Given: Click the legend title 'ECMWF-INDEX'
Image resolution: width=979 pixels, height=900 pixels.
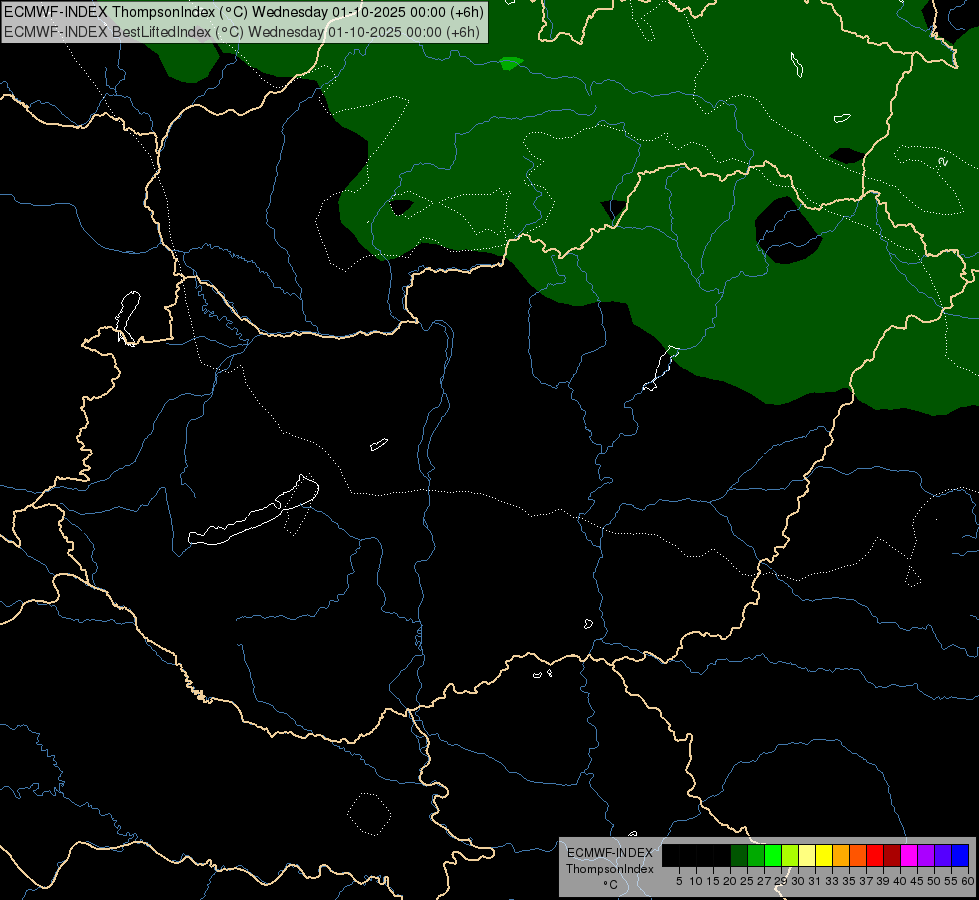Looking at the screenshot, I should point(610,853).
